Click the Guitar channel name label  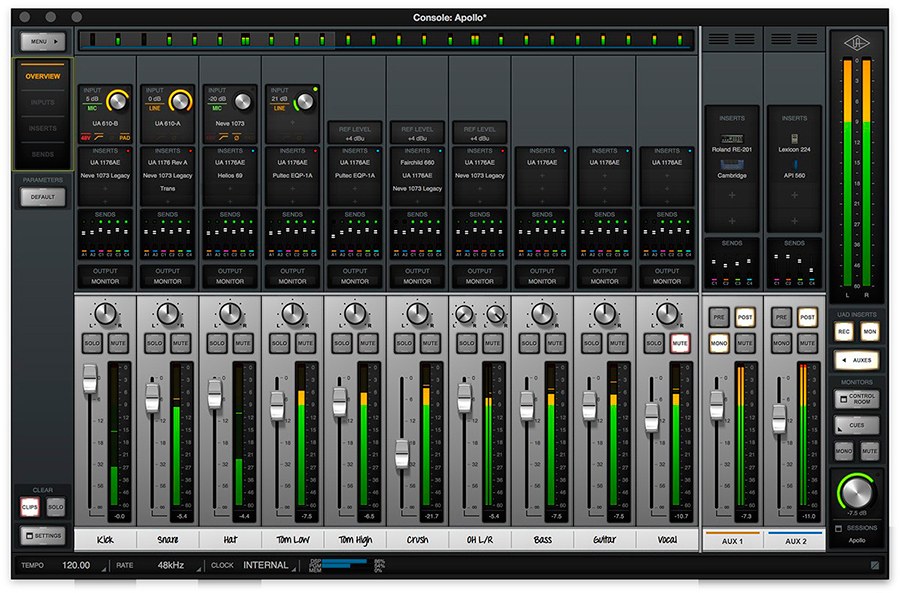pyautogui.click(x=605, y=541)
